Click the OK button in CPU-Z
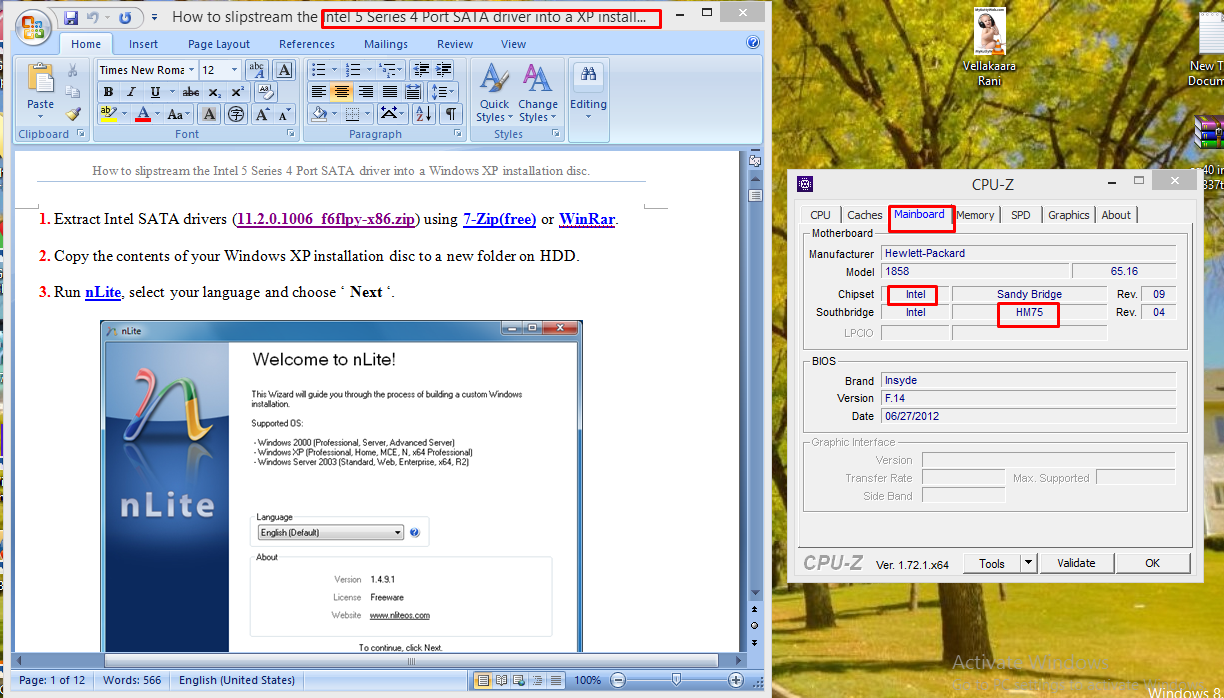The height and width of the screenshot is (698, 1224). tap(1152, 563)
